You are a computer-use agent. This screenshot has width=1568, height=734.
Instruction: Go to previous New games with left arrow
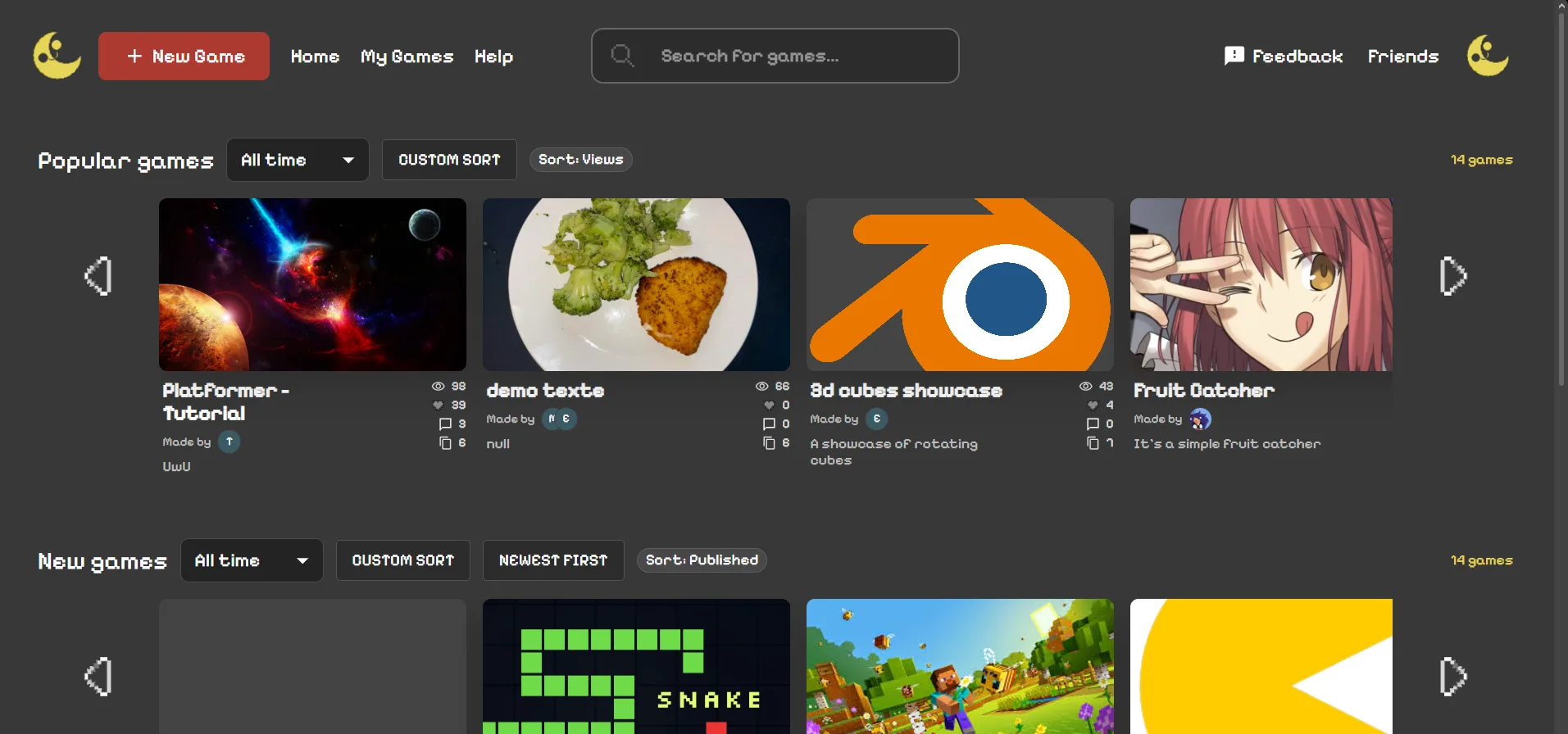[x=98, y=677]
